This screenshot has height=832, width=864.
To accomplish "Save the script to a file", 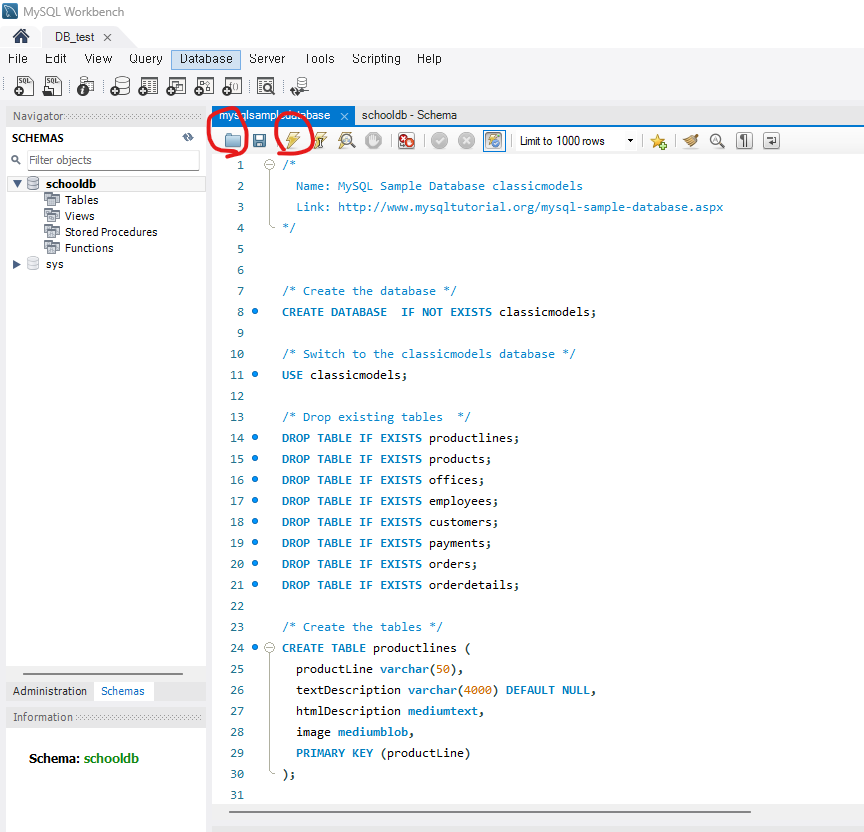I will tap(260, 141).
